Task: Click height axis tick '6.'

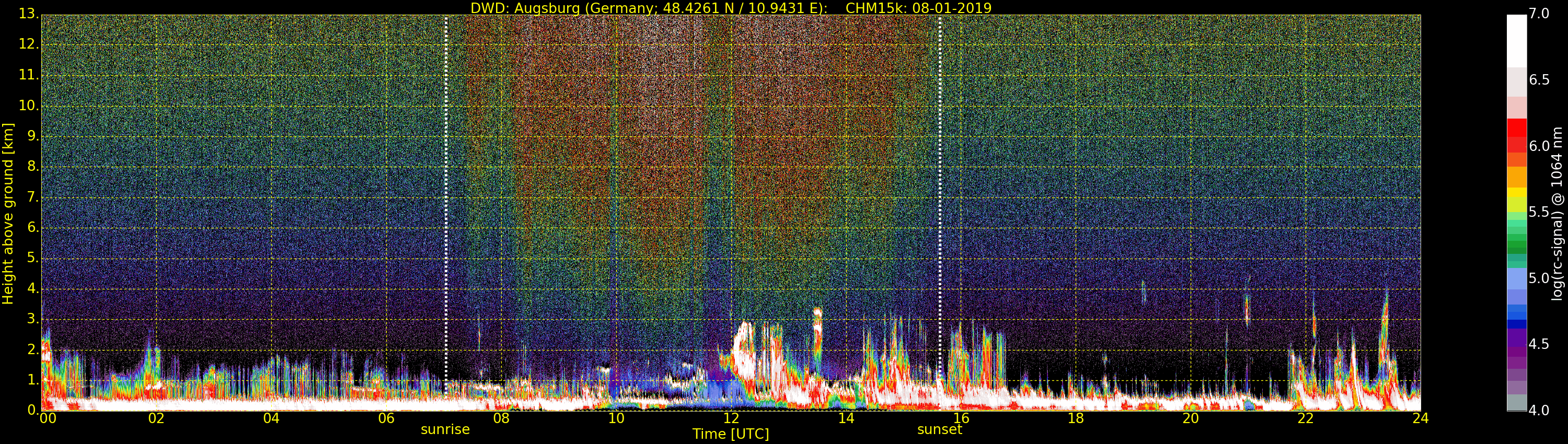Action: point(32,227)
